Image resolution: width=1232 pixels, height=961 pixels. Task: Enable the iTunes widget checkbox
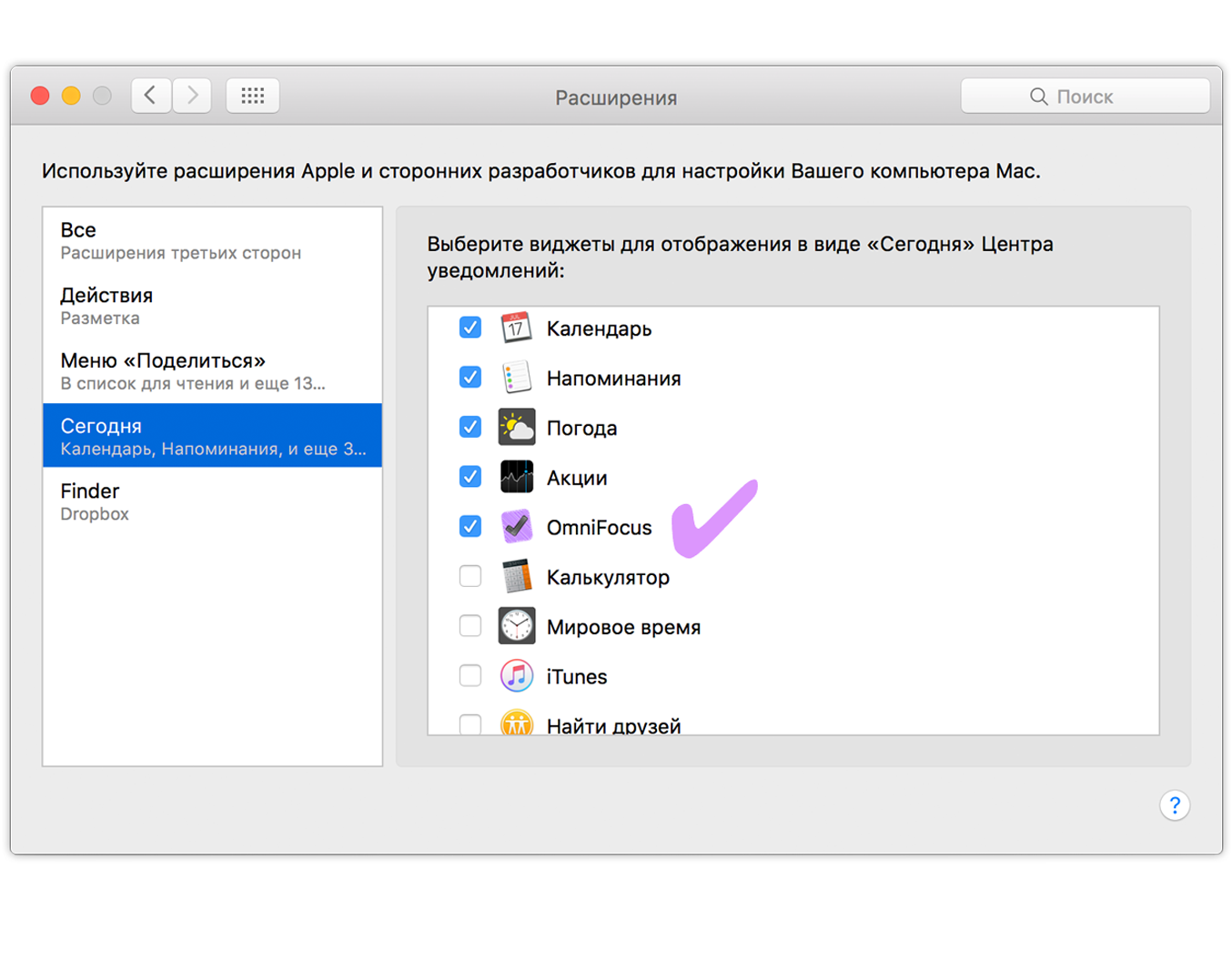click(470, 675)
